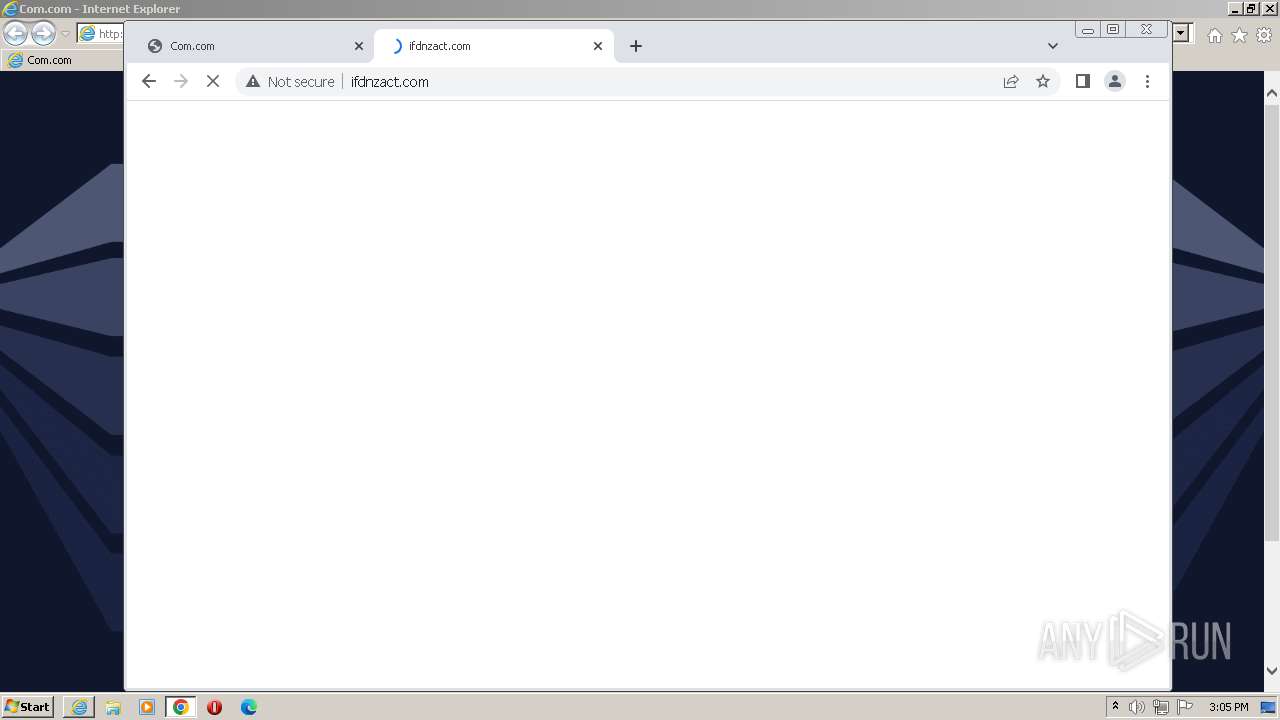Open the Windows Start menu
1280x720 pixels.
click(27, 707)
